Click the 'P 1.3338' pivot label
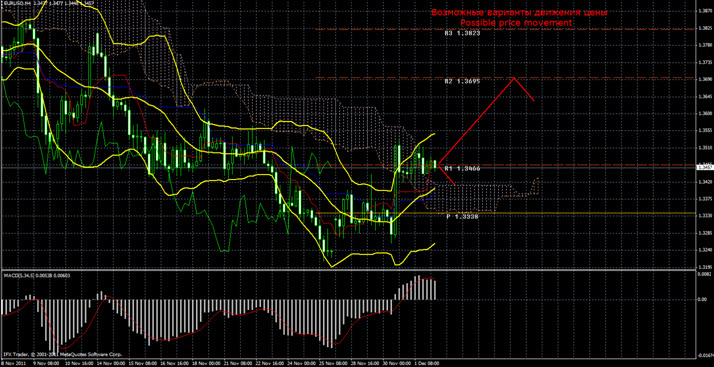 (x=462, y=217)
